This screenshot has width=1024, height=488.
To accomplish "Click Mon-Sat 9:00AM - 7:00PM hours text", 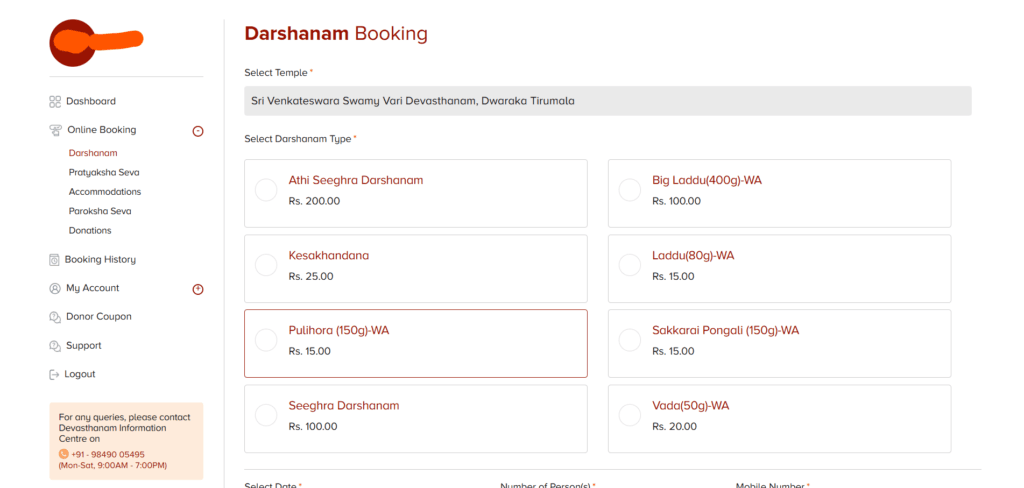I will coord(113,465).
